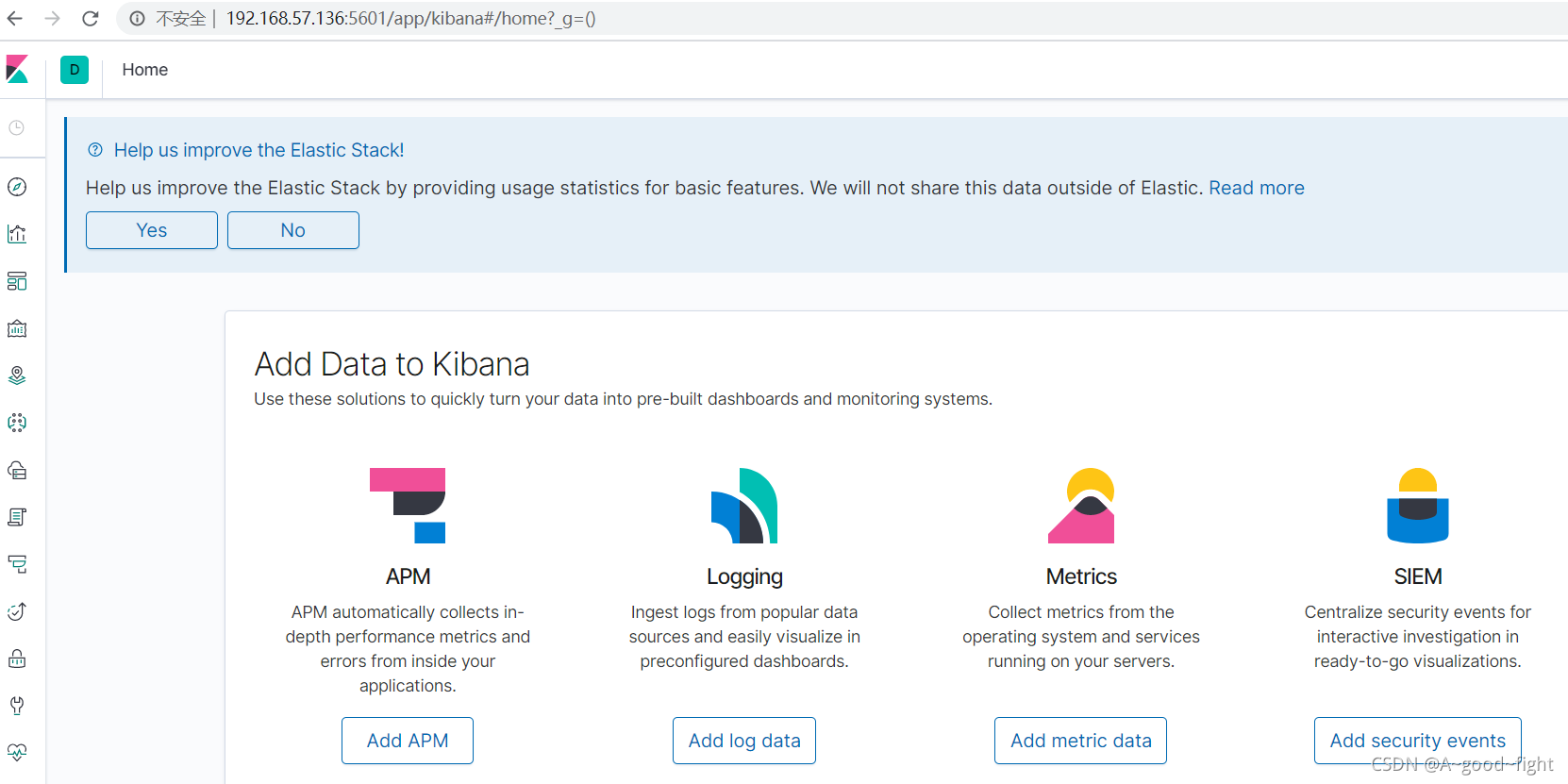
Task: Open Maps from the sidebar
Action: click(x=17, y=375)
